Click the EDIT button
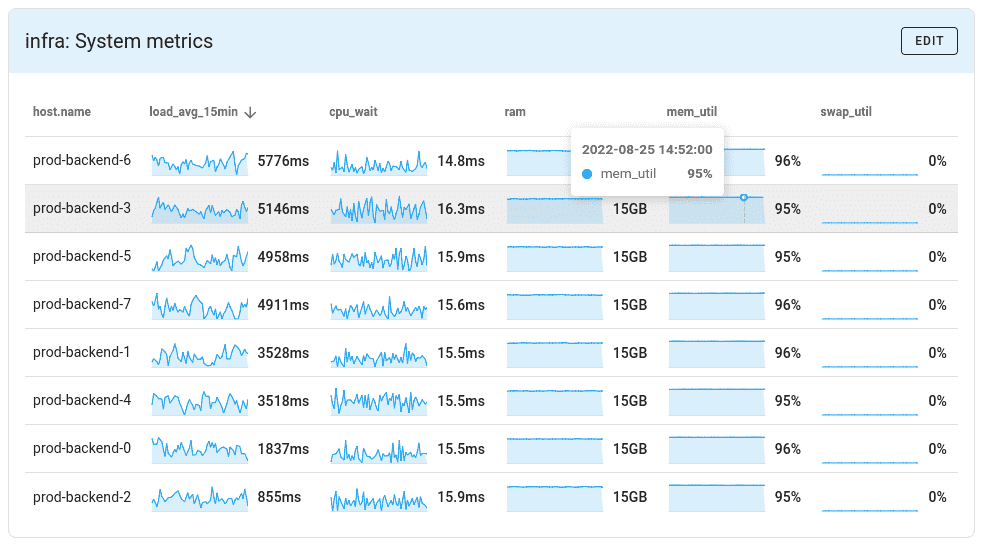The height and width of the screenshot is (550, 983). [x=929, y=41]
